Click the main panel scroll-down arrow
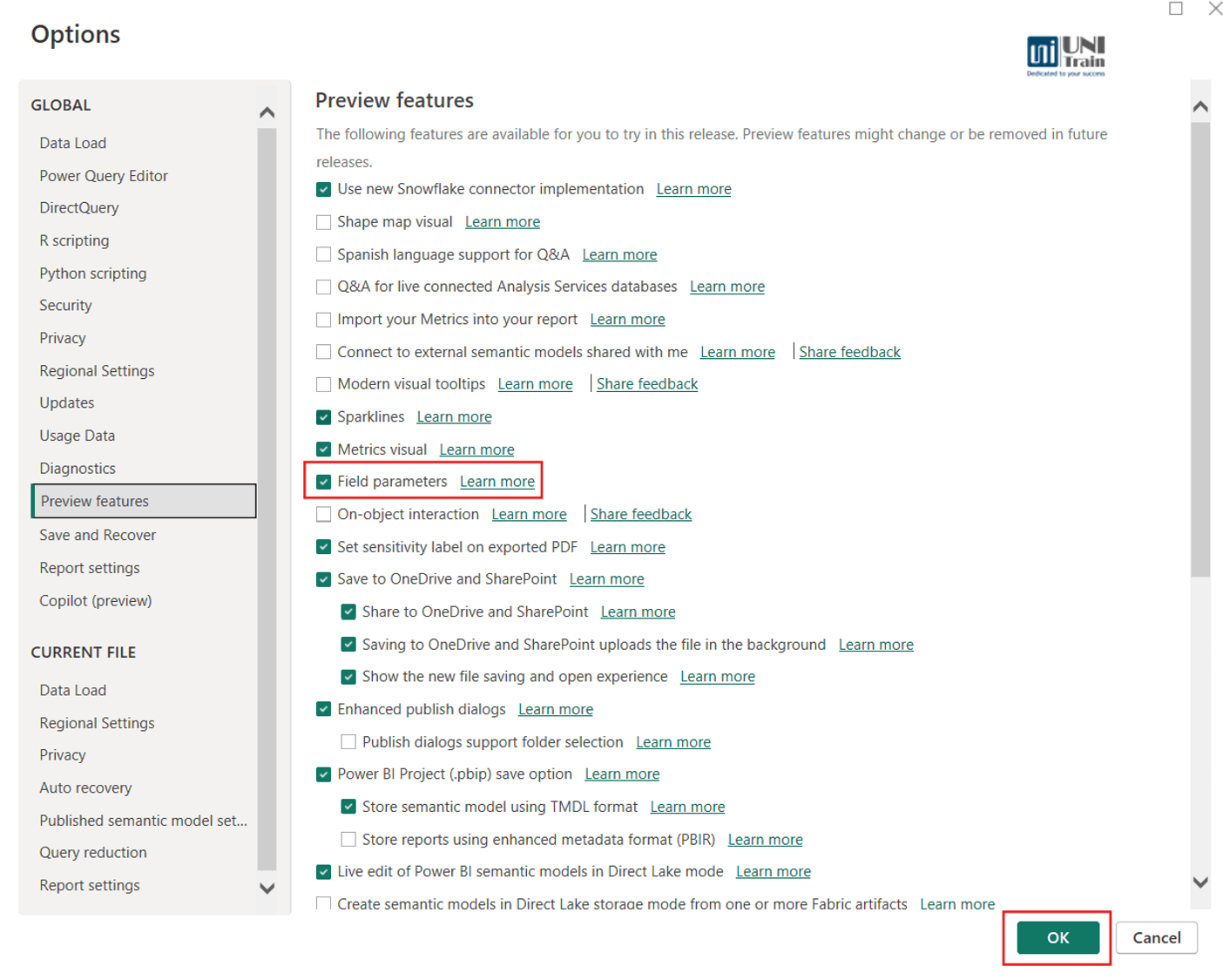Viewport: 1223px width, 980px height. click(x=1200, y=882)
